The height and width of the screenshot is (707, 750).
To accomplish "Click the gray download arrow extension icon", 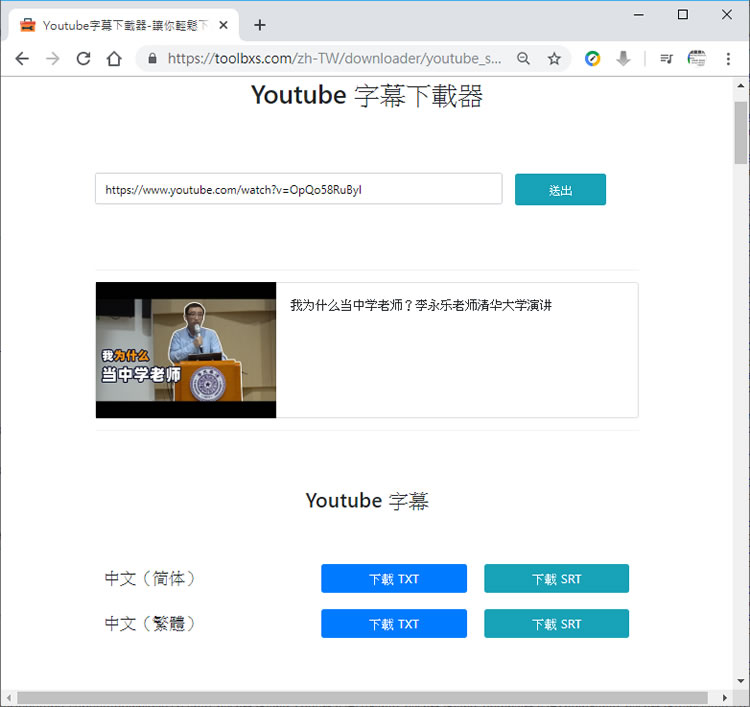I will [623, 58].
